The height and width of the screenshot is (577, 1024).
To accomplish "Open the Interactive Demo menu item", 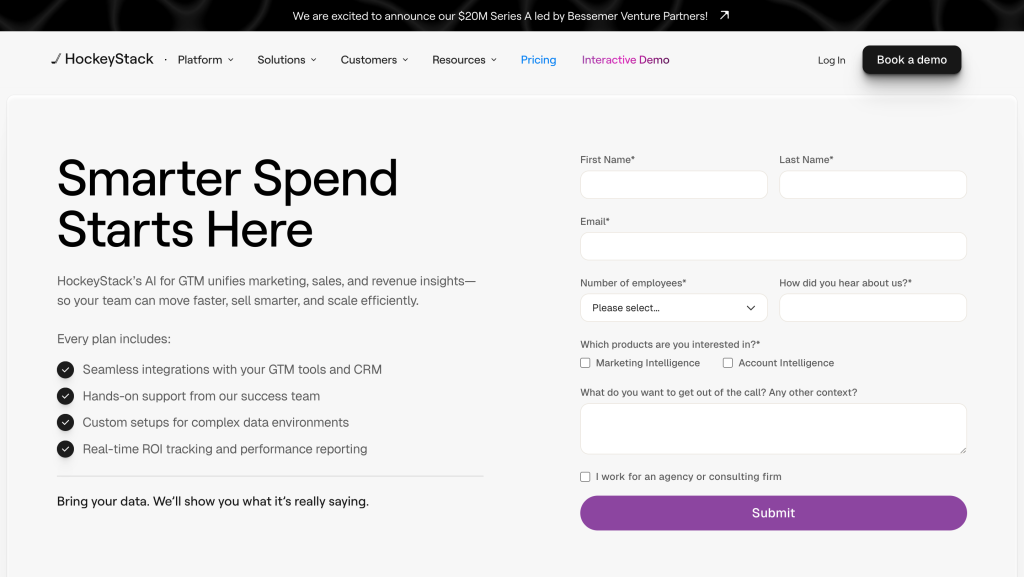I will [x=625, y=60].
